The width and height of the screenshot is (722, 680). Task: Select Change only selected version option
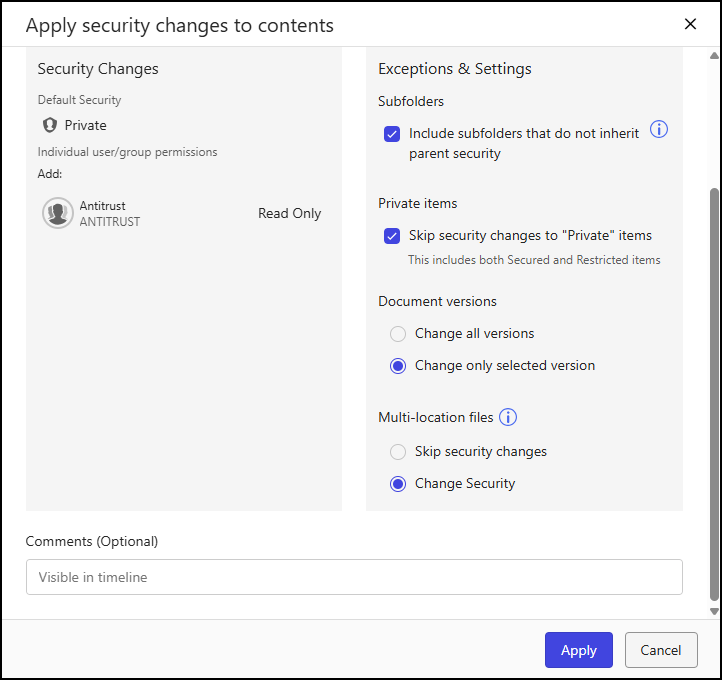click(x=398, y=366)
